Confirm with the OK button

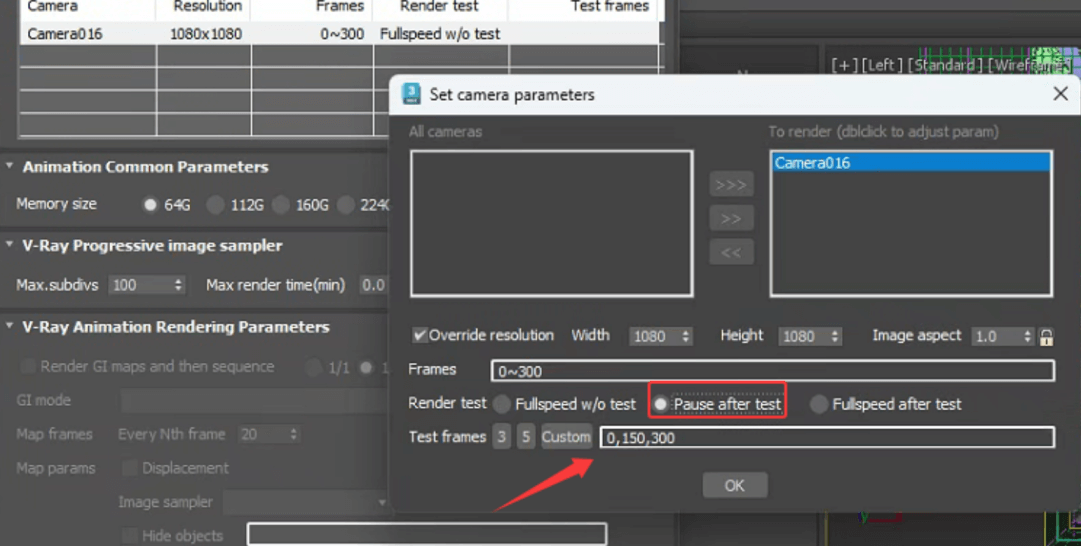(x=735, y=485)
